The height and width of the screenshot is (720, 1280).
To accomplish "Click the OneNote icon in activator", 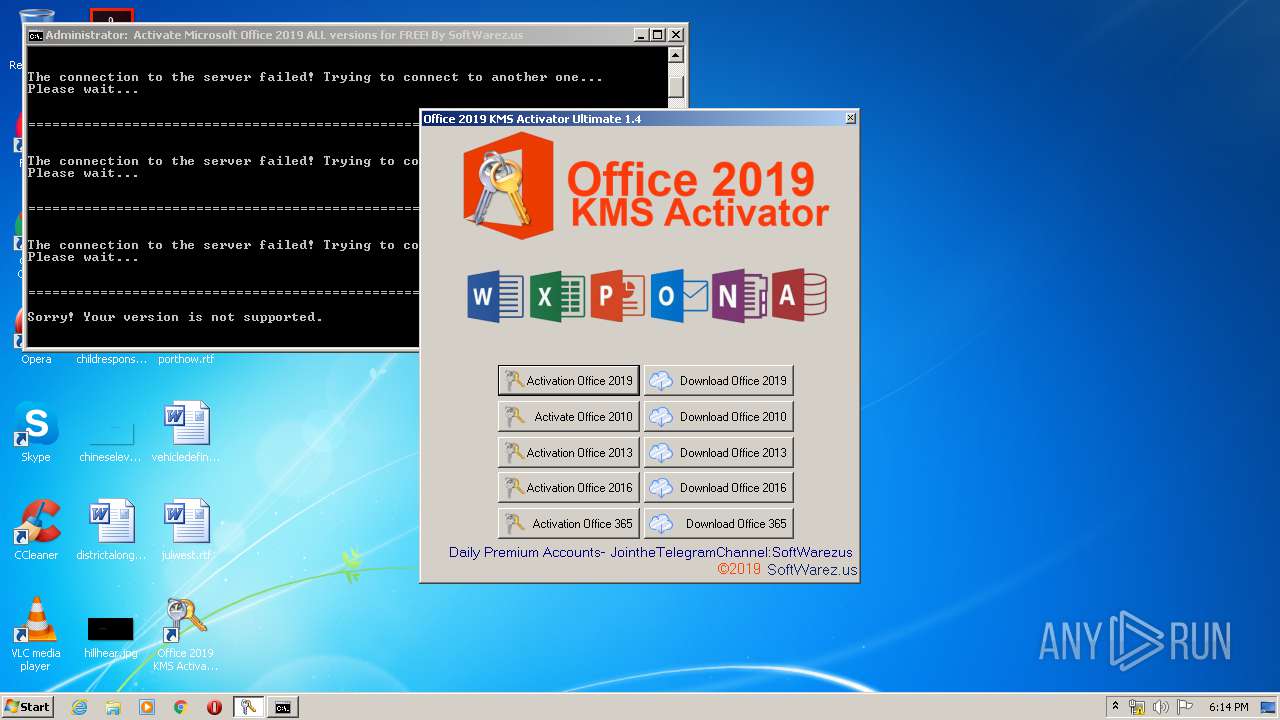I will [740, 296].
